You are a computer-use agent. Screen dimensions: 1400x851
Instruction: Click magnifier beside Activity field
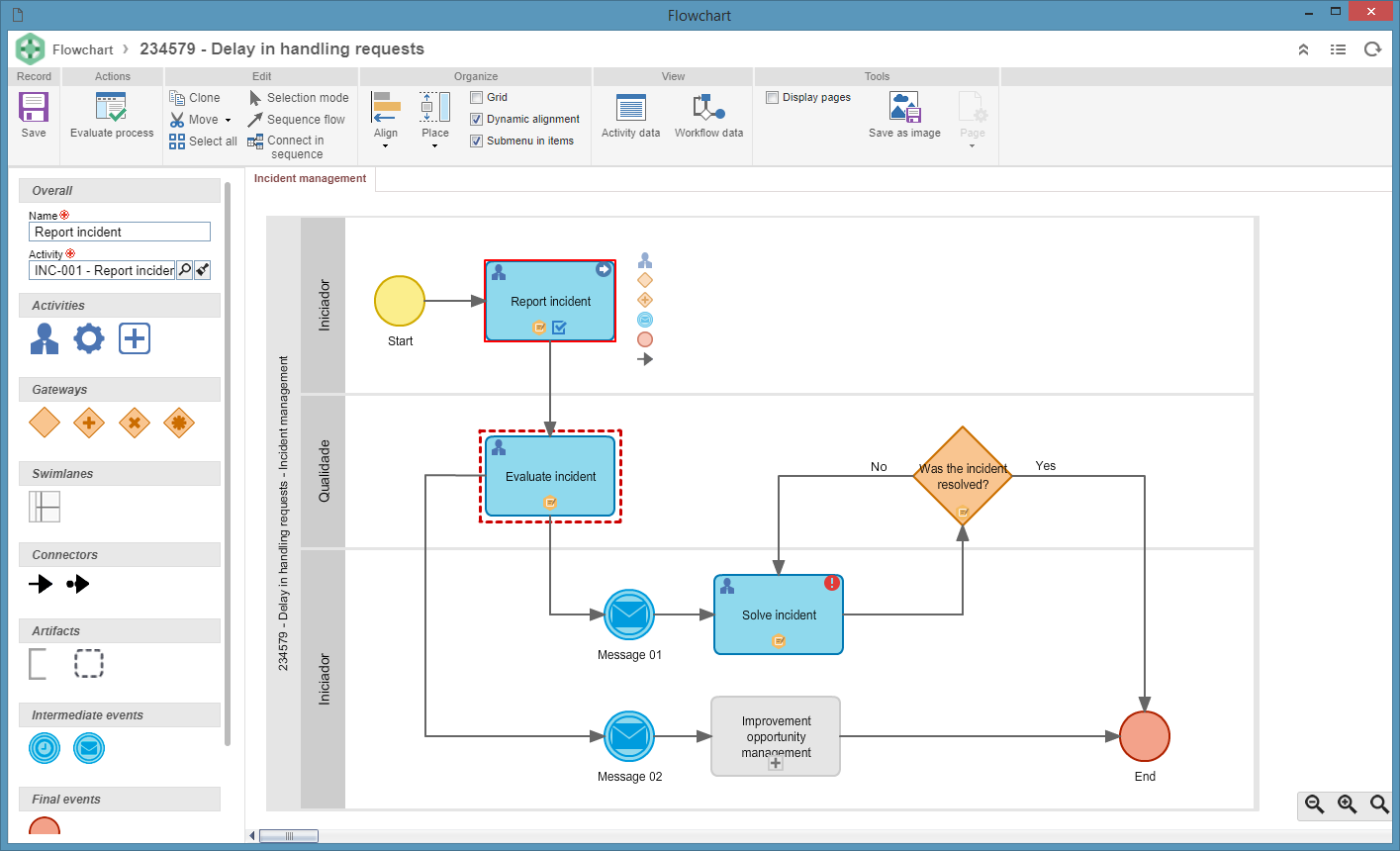[184, 270]
